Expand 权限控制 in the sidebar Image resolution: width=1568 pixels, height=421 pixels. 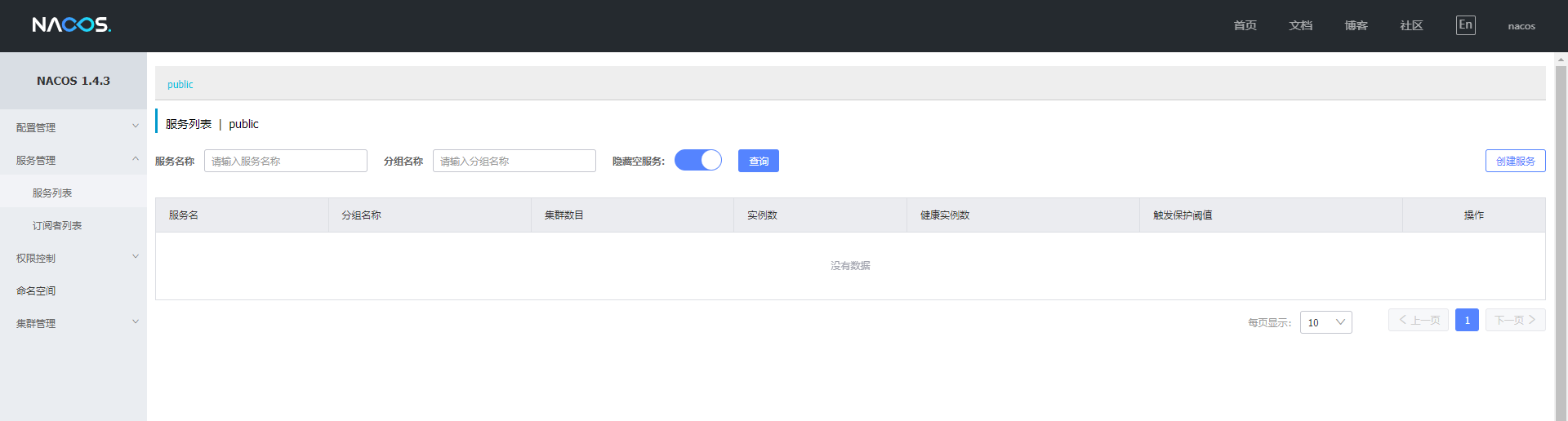pos(73,258)
